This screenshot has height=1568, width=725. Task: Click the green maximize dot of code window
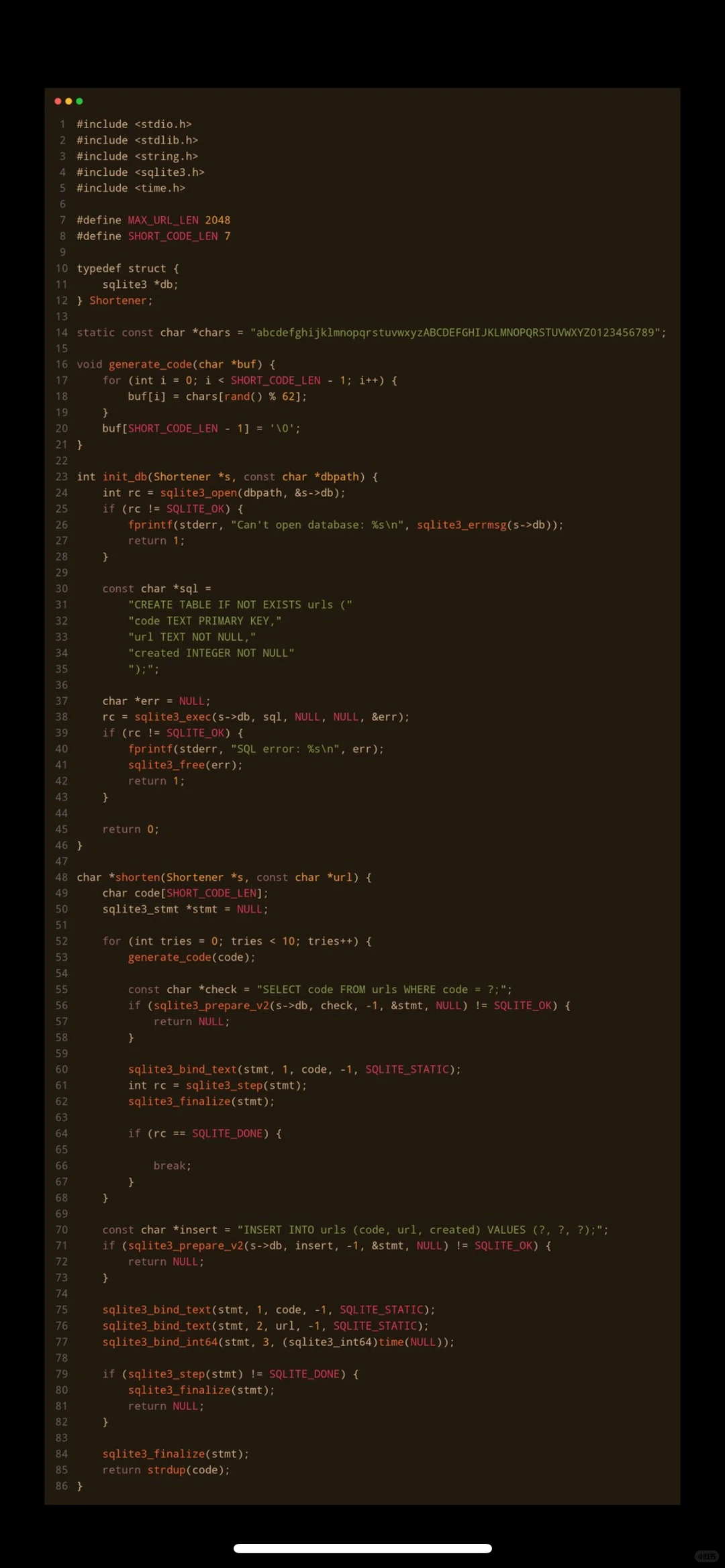tap(79, 101)
